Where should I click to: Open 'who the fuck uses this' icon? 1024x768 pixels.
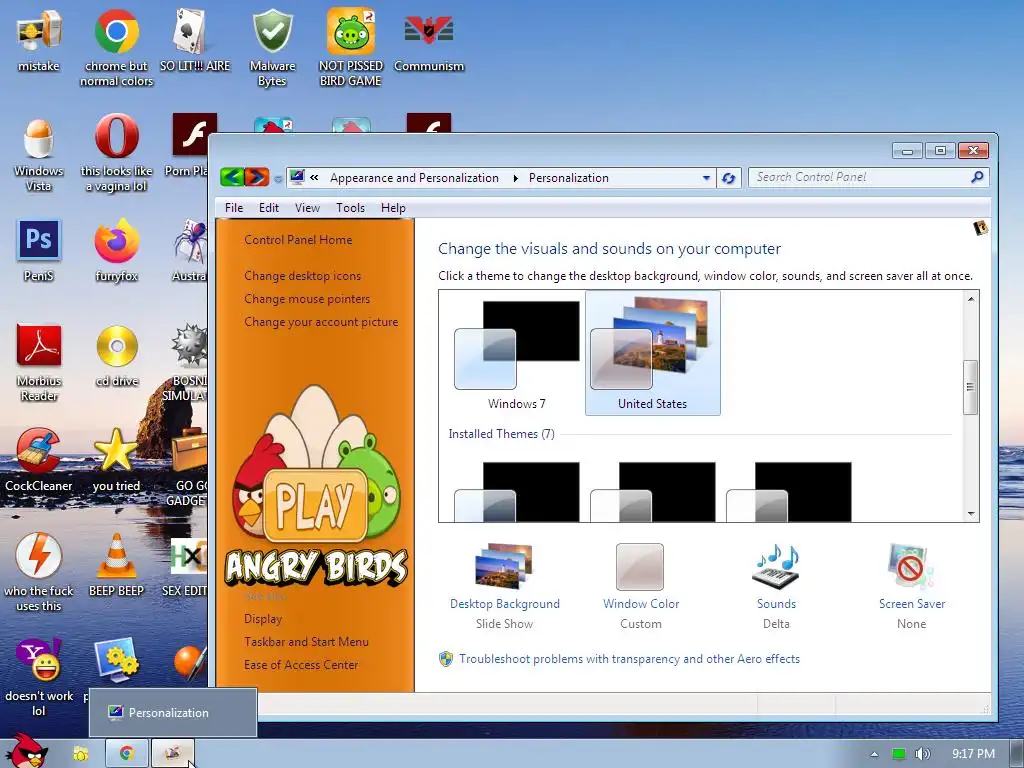tap(39, 573)
